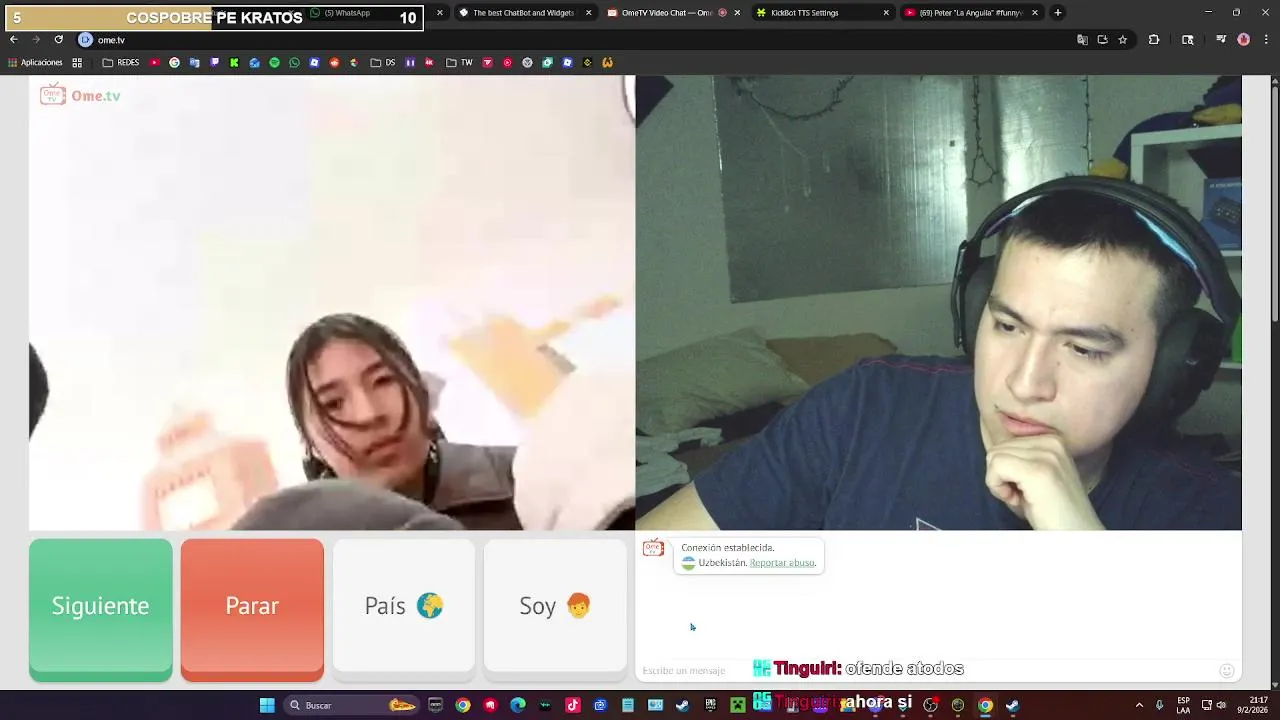
Task: Open the Google bookmark icon
Action: pyautogui.click(x=174, y=62)
